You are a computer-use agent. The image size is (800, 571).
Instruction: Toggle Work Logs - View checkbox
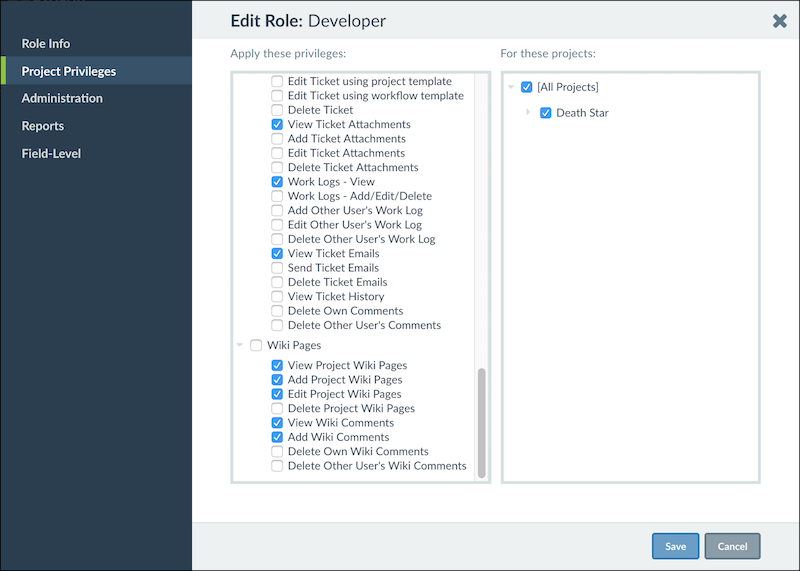(277, 182)
